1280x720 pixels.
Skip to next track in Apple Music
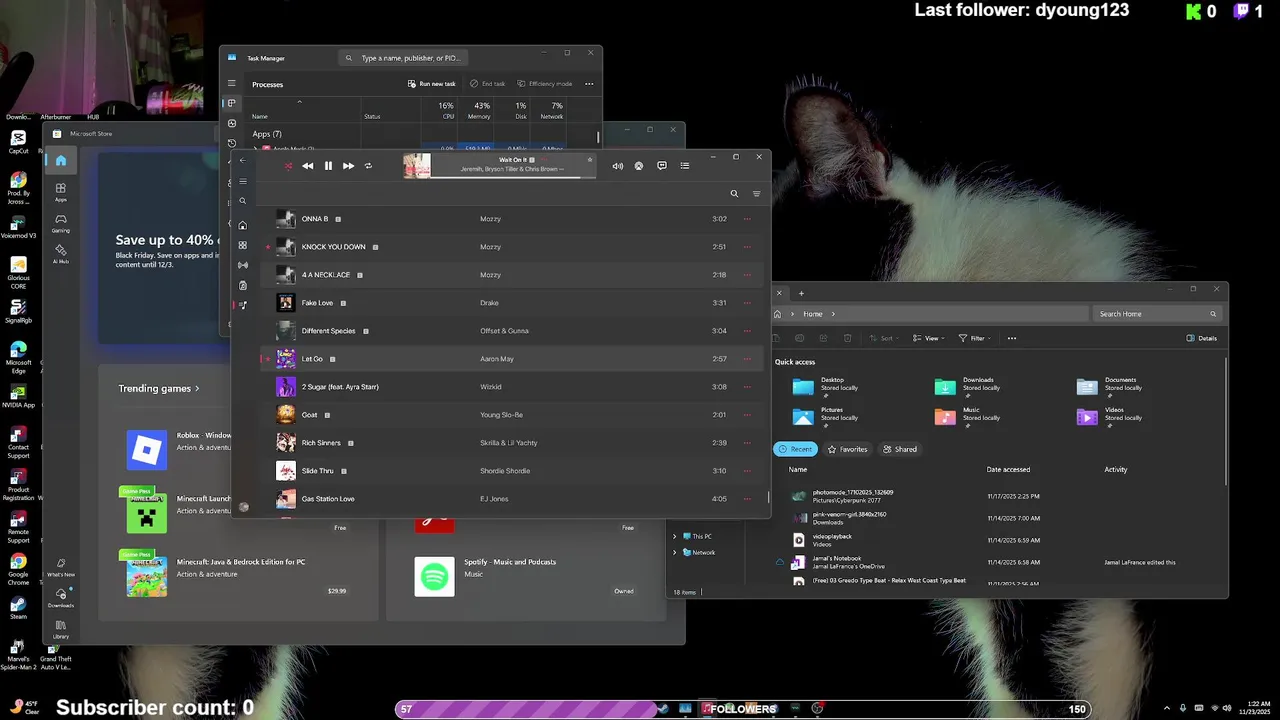(x=348, y=166)
